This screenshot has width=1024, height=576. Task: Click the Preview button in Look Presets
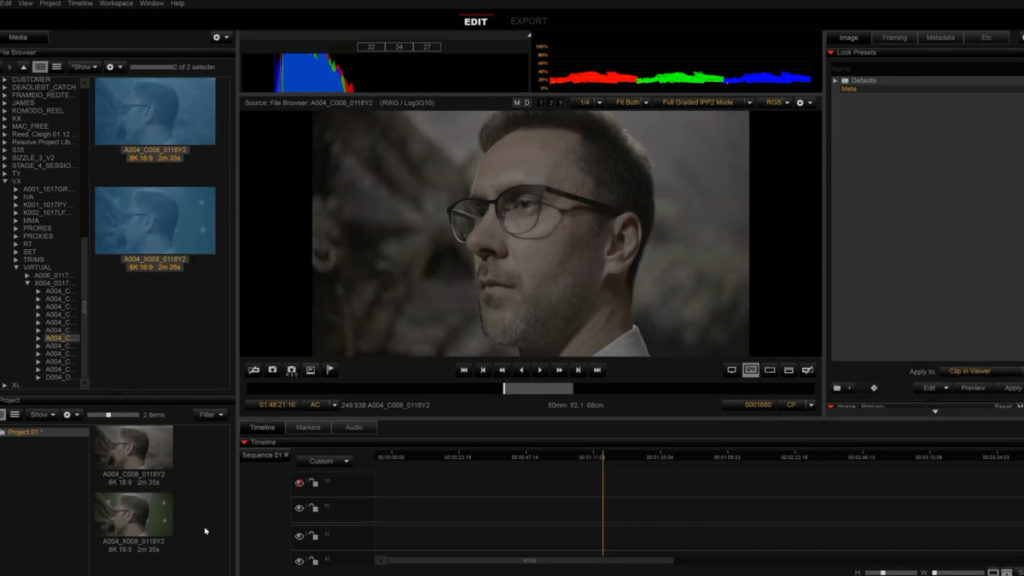[972, 388]
